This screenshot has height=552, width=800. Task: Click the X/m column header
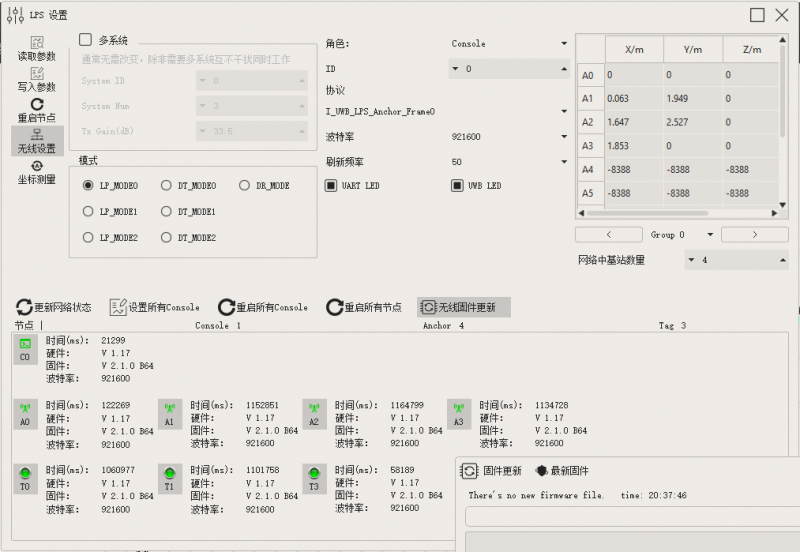tap(634, 49)
